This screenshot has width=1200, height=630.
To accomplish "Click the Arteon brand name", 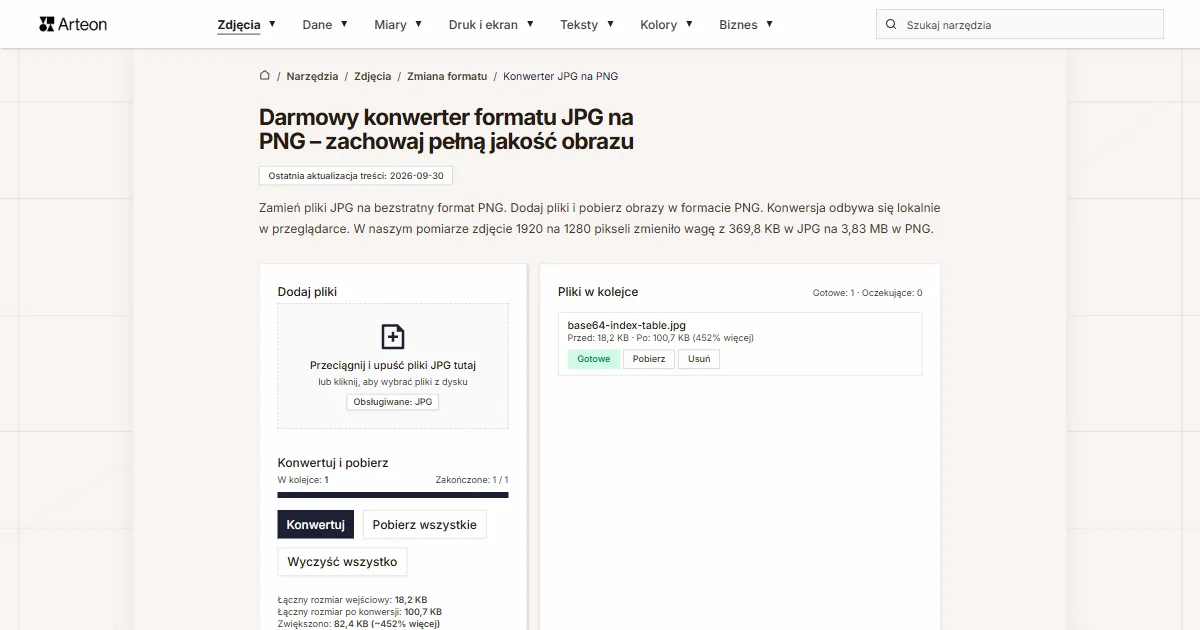I will point(83,24).
